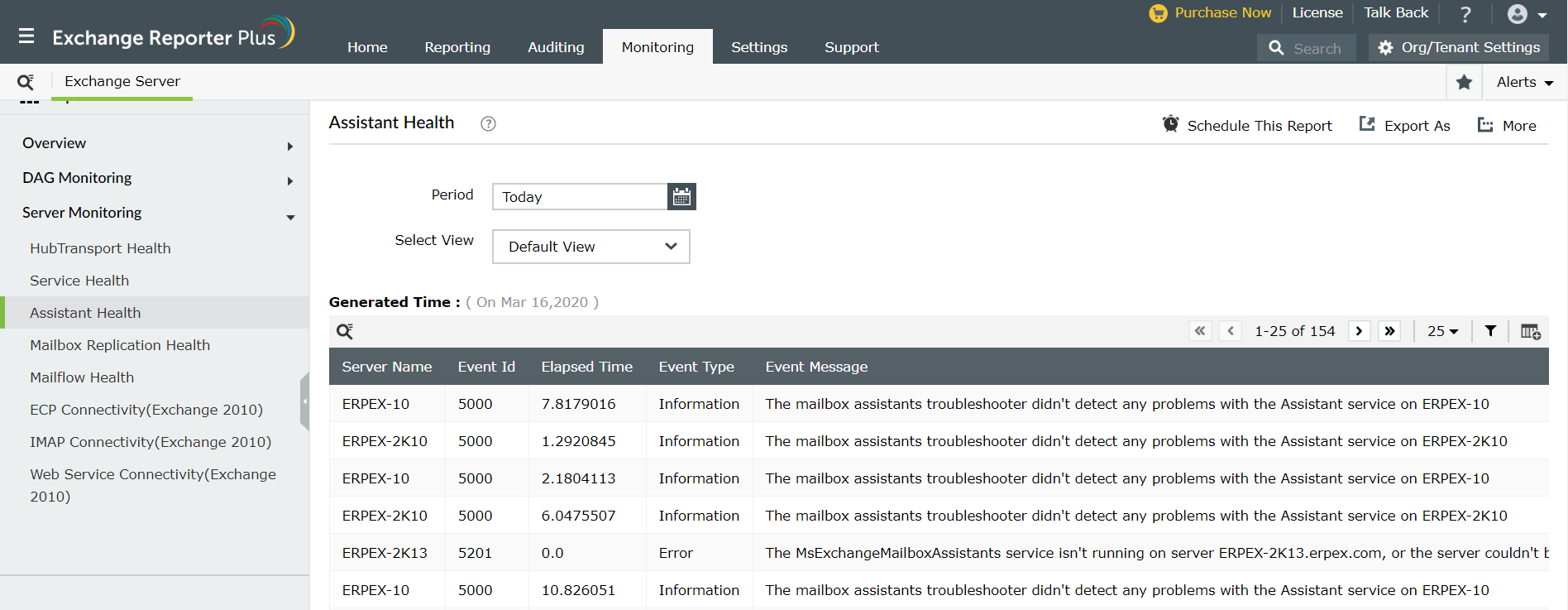
Task: Click the Org/Tenant Settings gear icon
Action: point(1385,48)
